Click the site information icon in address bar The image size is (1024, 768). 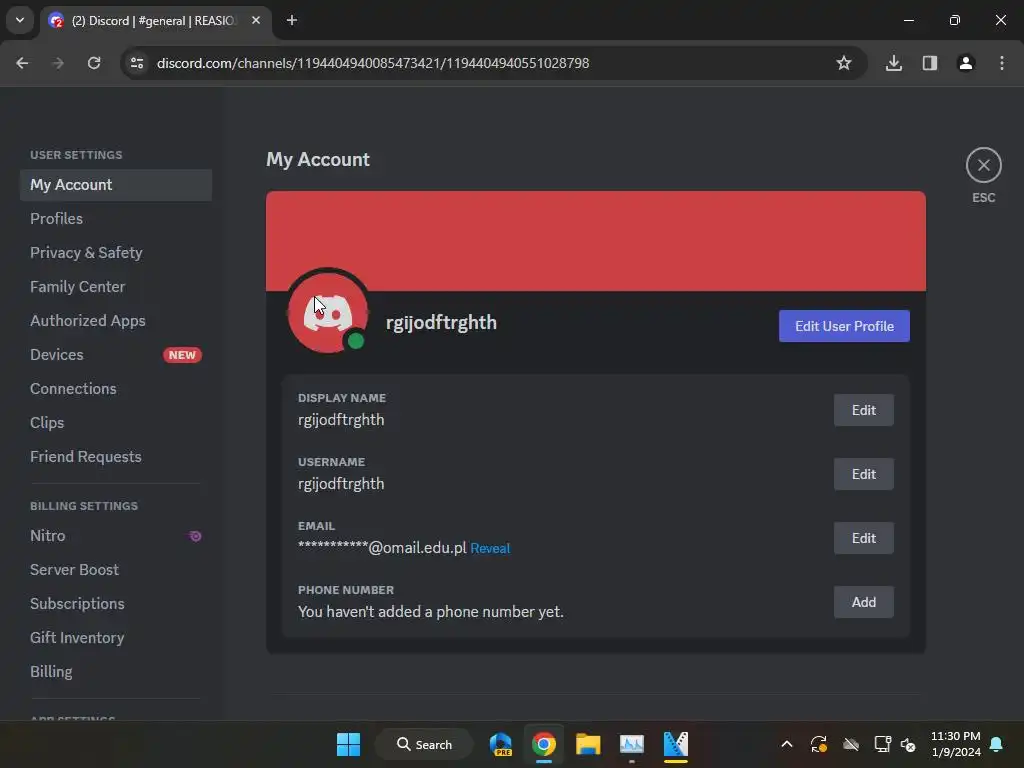(x=137, y=63)
